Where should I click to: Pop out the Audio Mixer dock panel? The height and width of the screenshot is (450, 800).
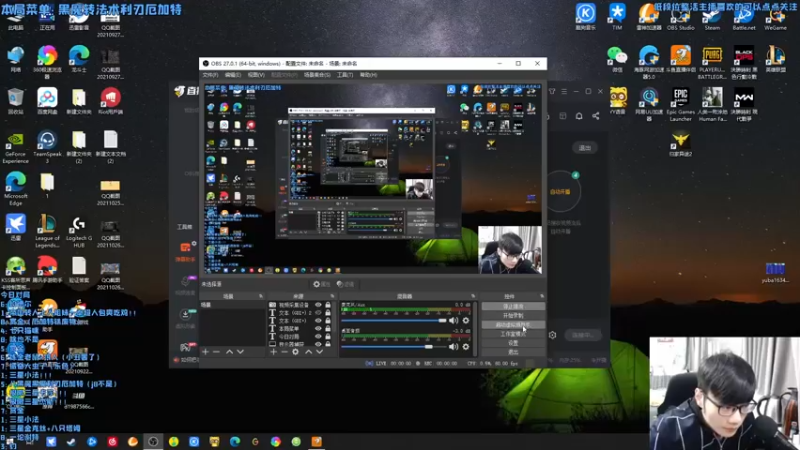473,296
